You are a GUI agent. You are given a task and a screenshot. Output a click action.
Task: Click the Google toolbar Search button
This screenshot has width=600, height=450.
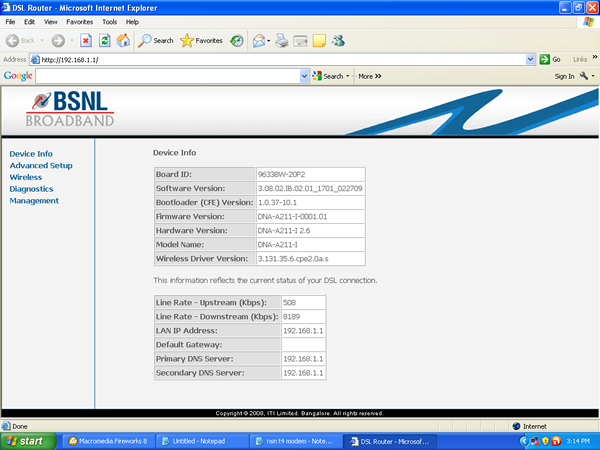328,76
